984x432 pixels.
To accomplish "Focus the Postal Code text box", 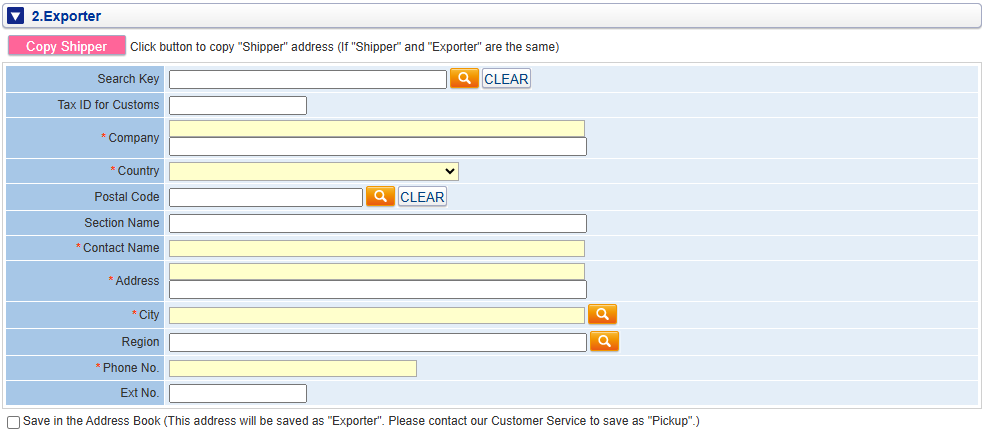I will point(266,197).
